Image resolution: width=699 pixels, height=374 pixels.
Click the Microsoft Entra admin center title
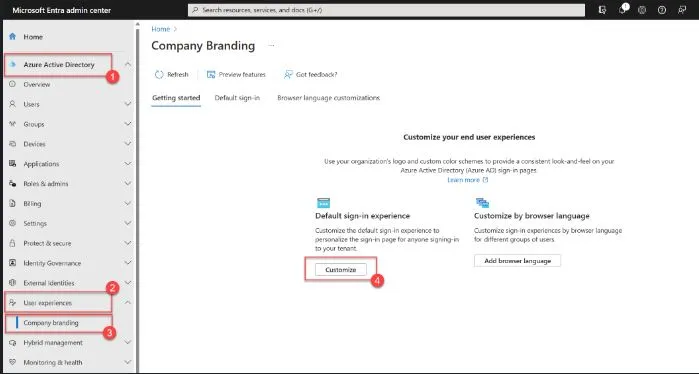62,10
